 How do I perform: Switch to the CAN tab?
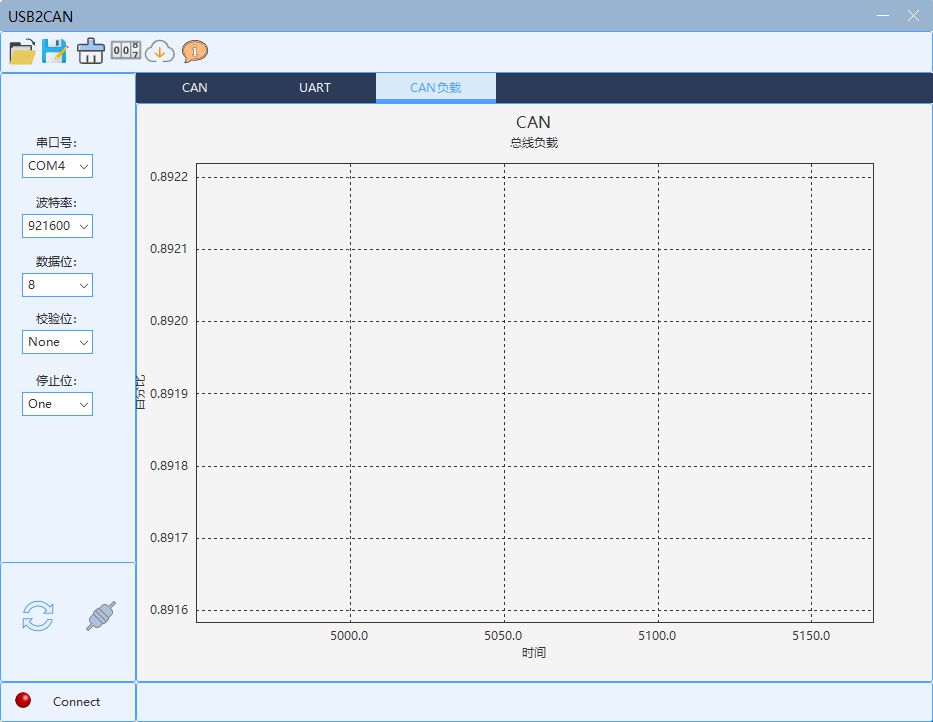pyautogui.click(x=195, y=88)
